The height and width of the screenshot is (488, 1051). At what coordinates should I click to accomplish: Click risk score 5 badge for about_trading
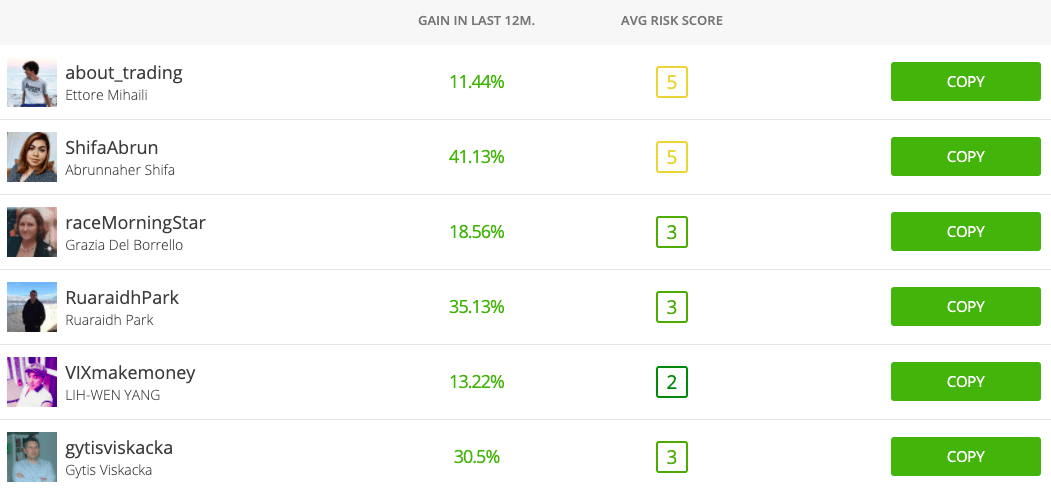[672, 82]
